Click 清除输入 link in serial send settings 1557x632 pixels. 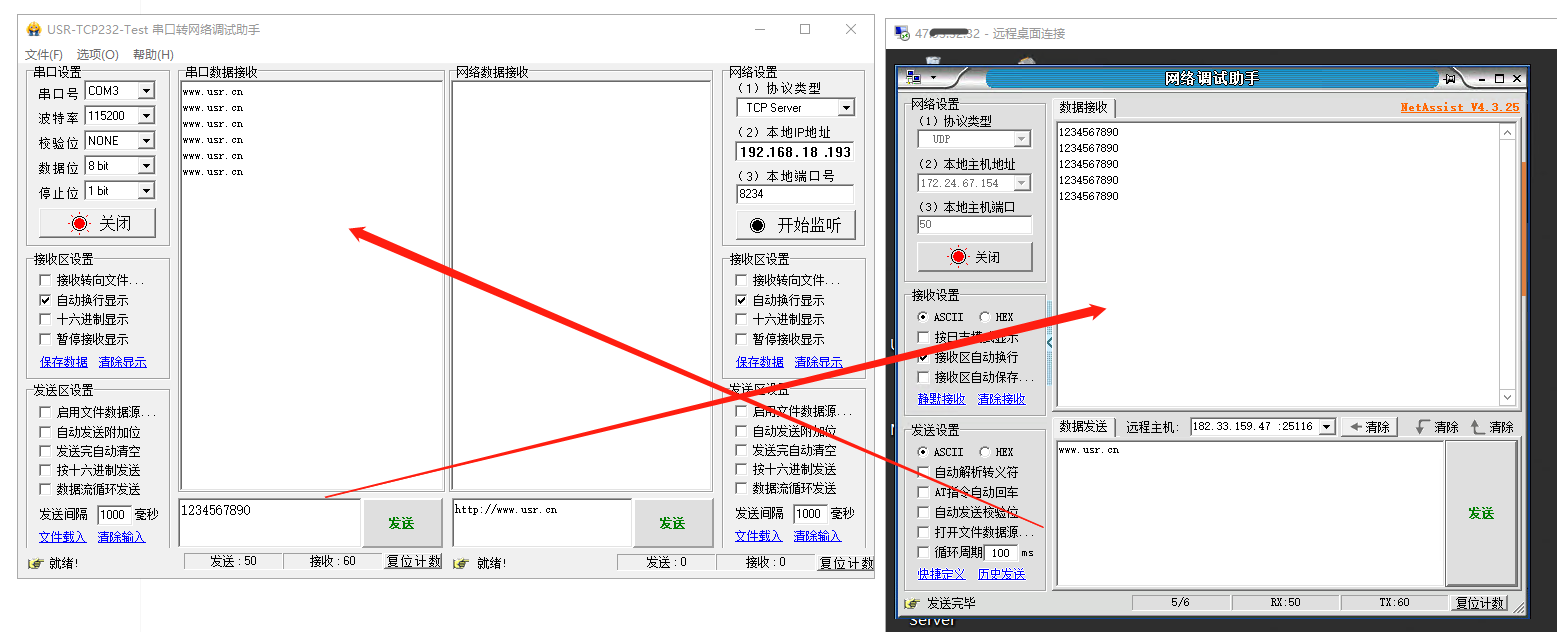click(121, 537)
